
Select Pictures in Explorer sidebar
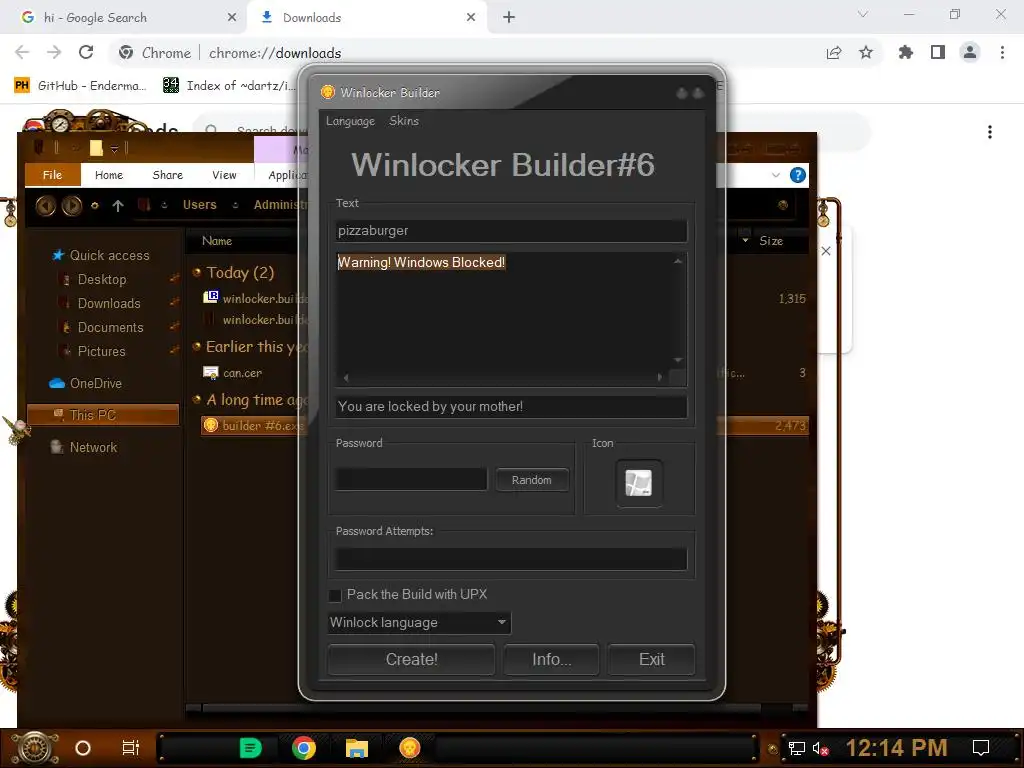click(x=101, y=351)
